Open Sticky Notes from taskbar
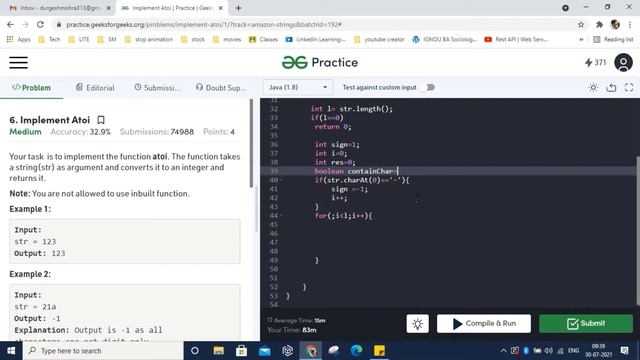Screen dimensions: 640x360 (x=379, y=351)
